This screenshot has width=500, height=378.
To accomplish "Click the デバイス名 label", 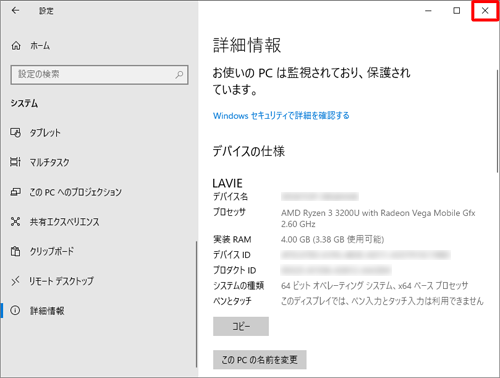I will click(x=230, y=197).
